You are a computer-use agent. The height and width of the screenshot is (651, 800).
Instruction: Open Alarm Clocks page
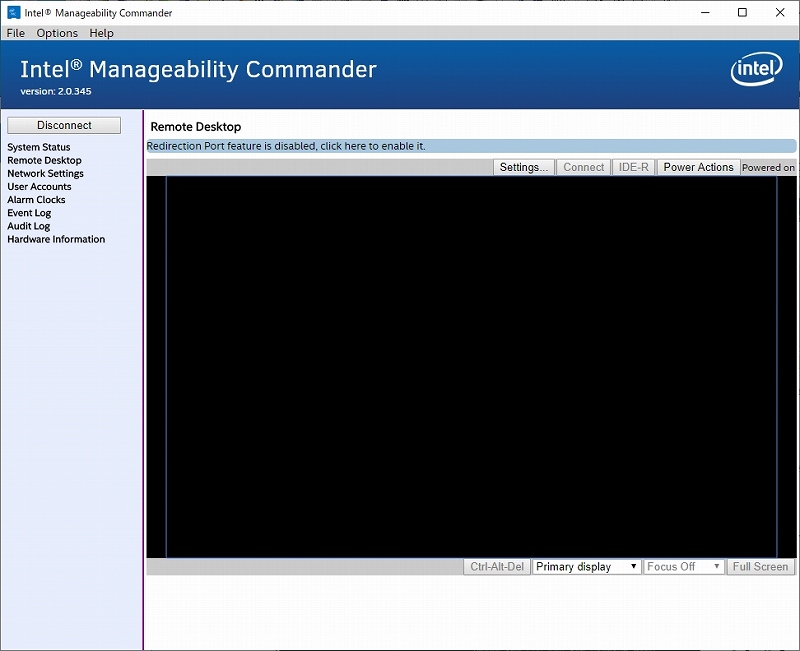[36, 199]
